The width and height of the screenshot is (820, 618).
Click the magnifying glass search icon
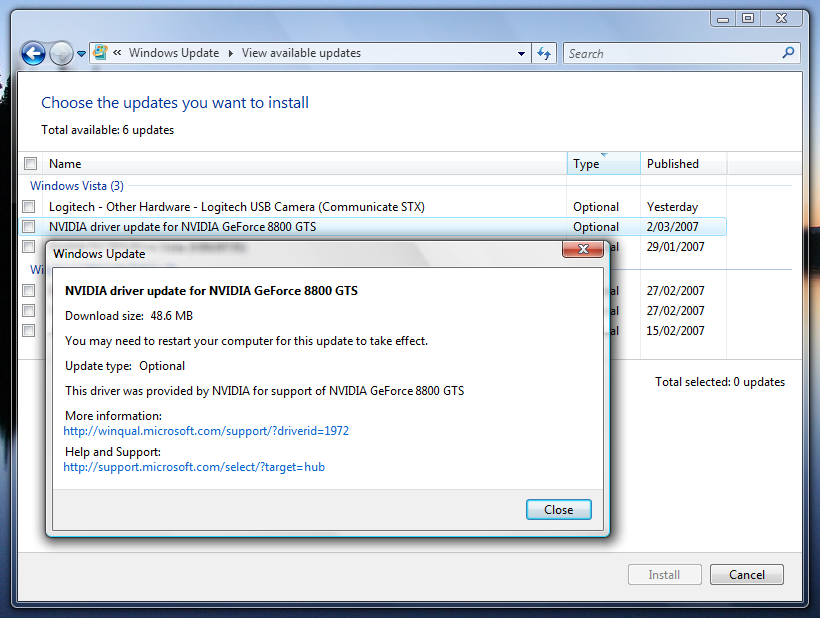click(788, 53)
